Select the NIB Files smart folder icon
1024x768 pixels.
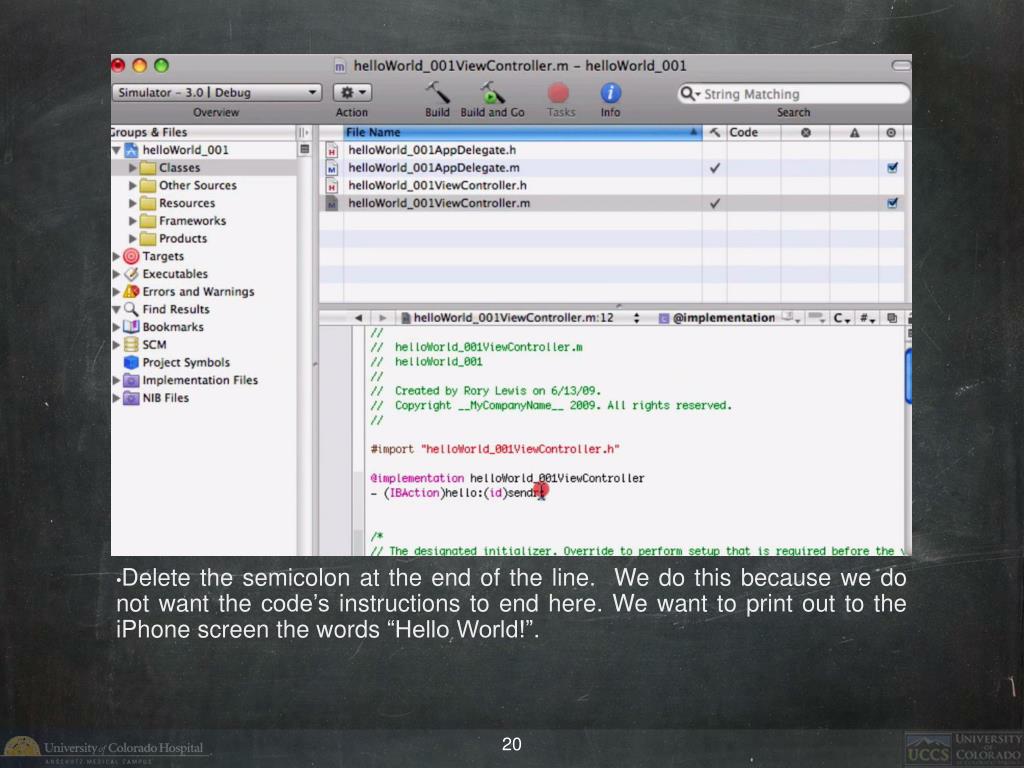click(x=131, y=397)
